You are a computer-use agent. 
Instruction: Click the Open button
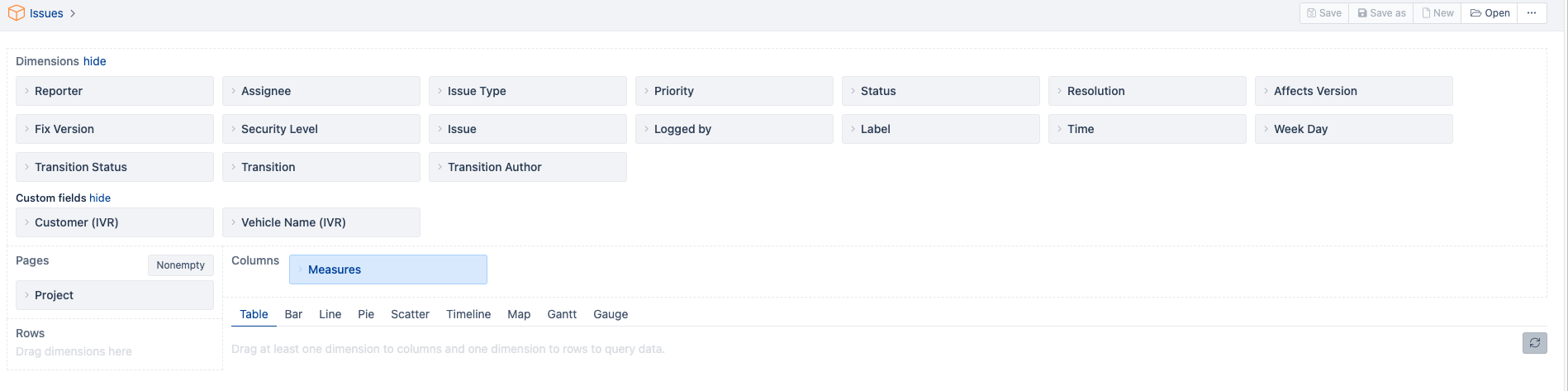(1490, 13)
